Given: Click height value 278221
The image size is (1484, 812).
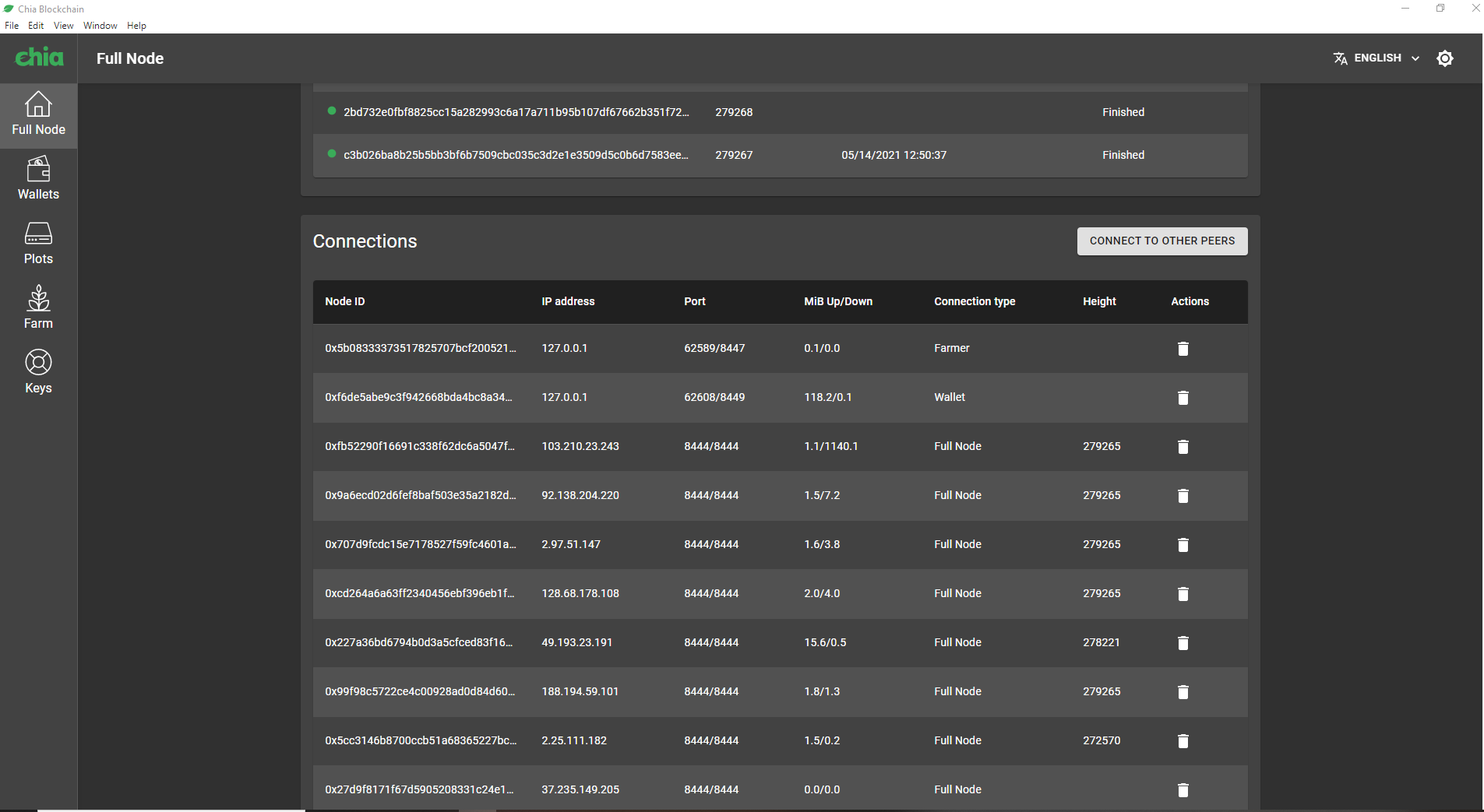Looking at the screenshot, I should point(1101,642).
